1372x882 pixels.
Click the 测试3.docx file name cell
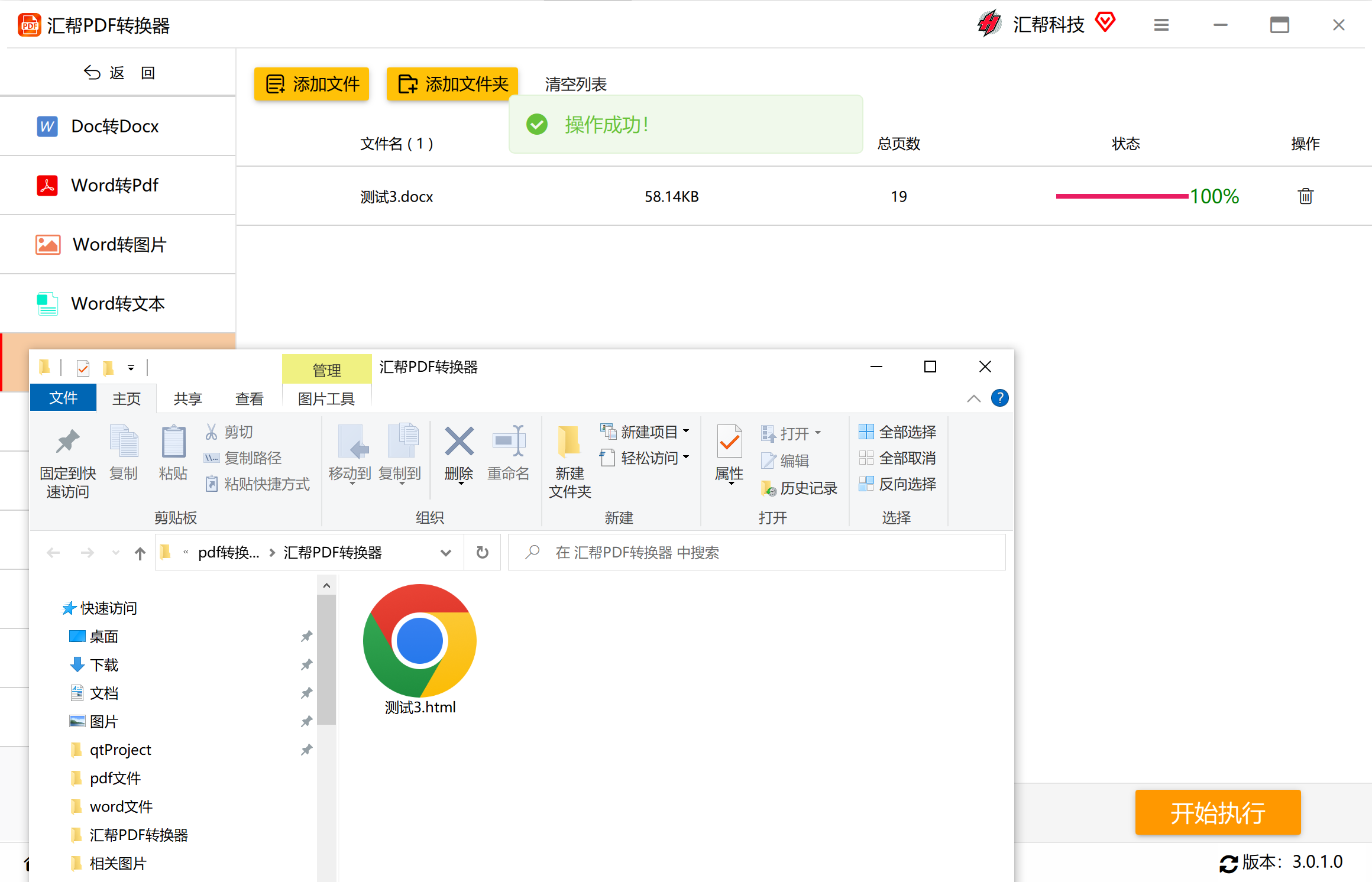tap(396, 196)
